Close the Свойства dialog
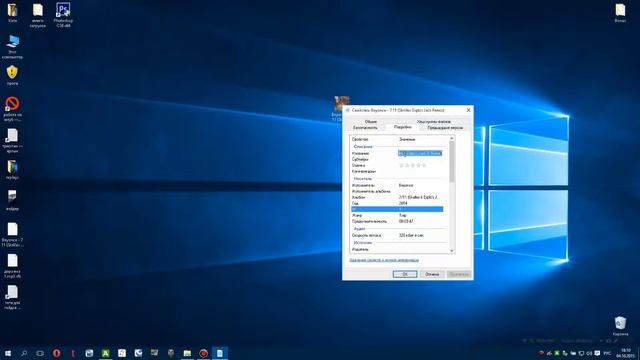640x360 pixels. pos(469,110)
